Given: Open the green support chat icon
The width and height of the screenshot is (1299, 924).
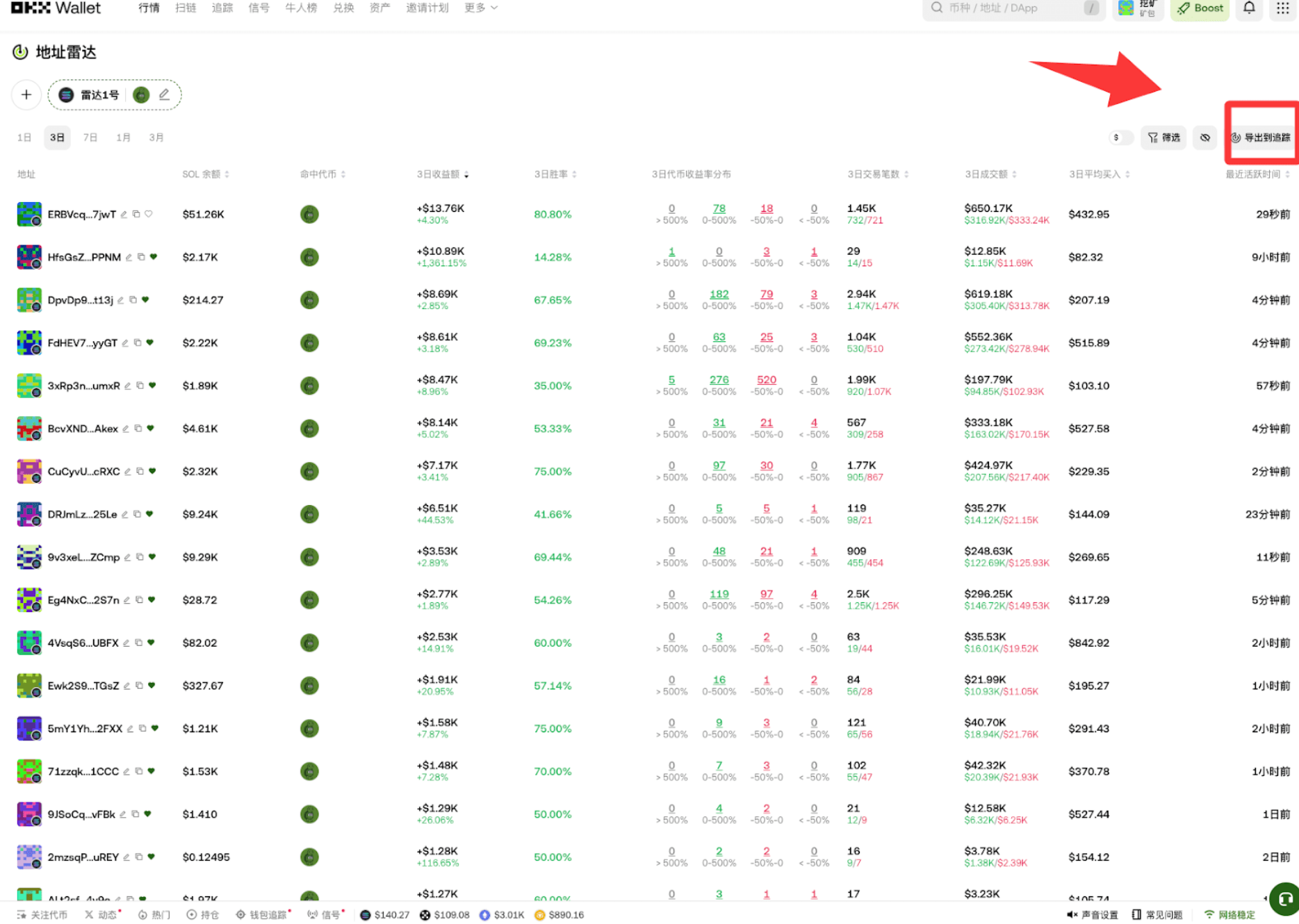Looking at the screenshot, I should pos(1284,898).
